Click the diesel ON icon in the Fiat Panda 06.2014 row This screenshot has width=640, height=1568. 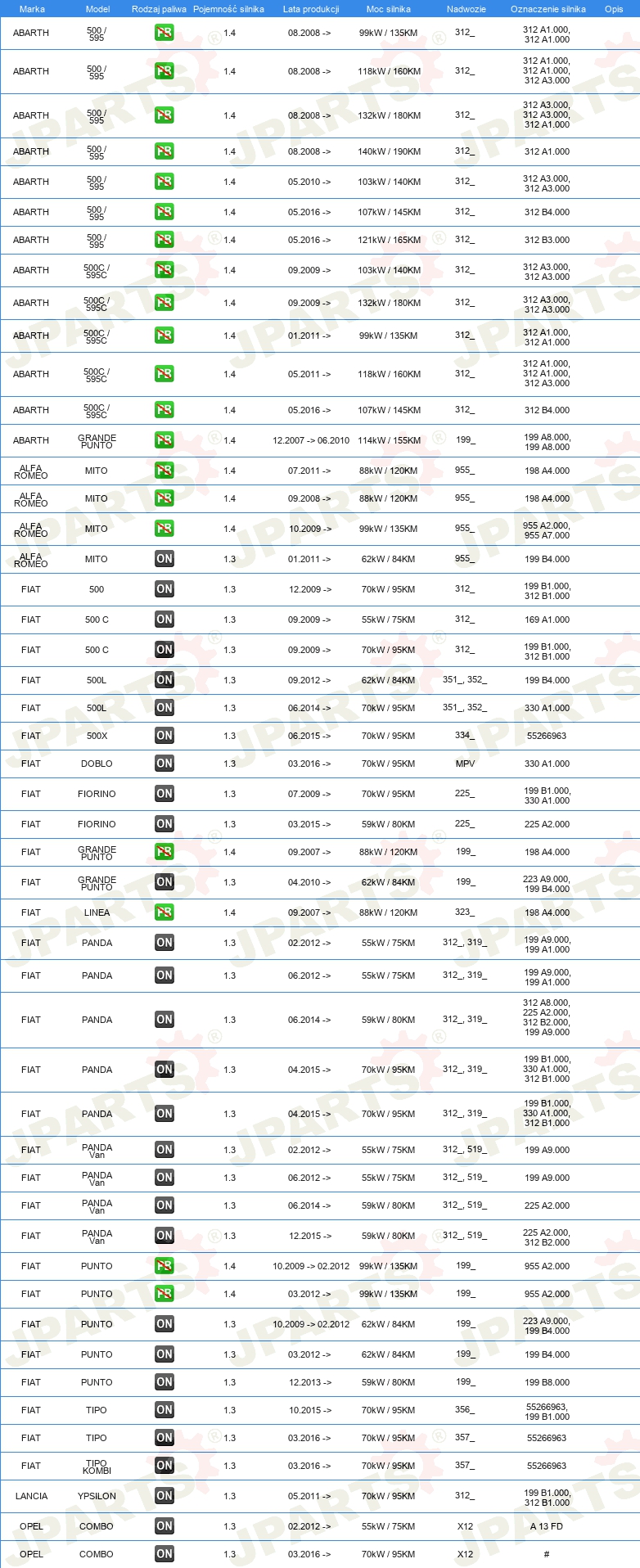(165, 1020)
